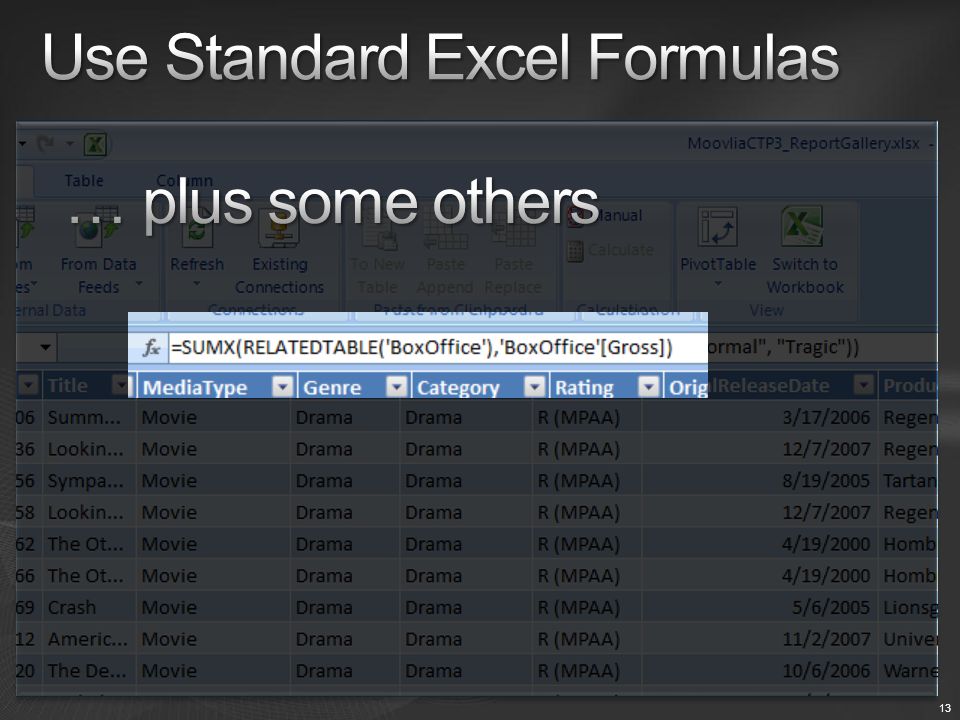
Task: Click the redo arrow in quick access toolbar
Action: click(44, 144)
